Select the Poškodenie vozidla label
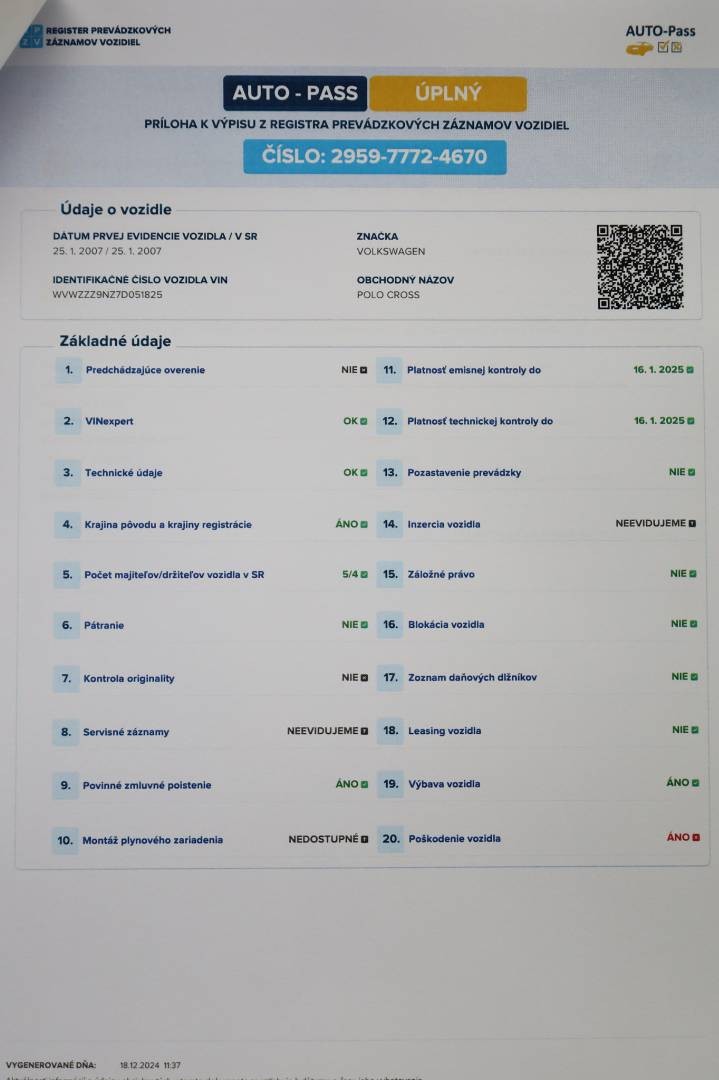The width and height of the screenshot is (719, 1080). pyautogui.click(x=455, y=839)
